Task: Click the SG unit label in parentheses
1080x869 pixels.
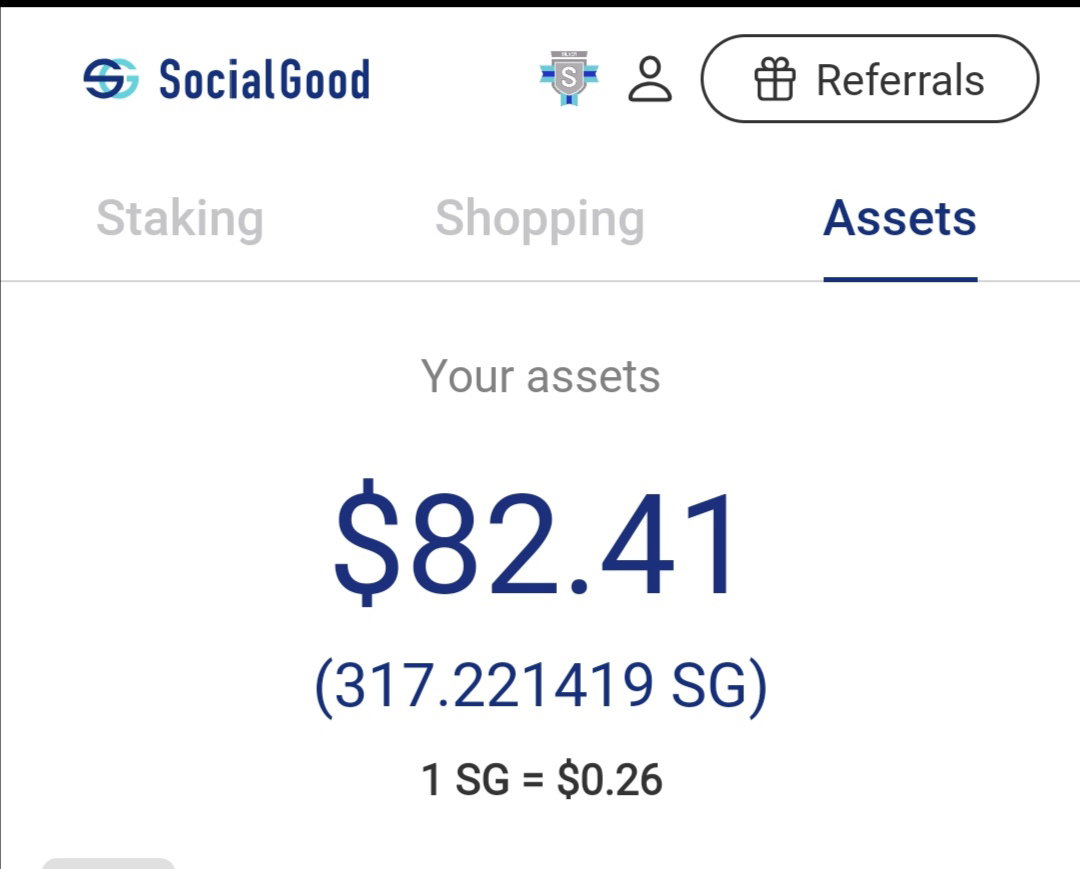Action: tap(709, 686)
